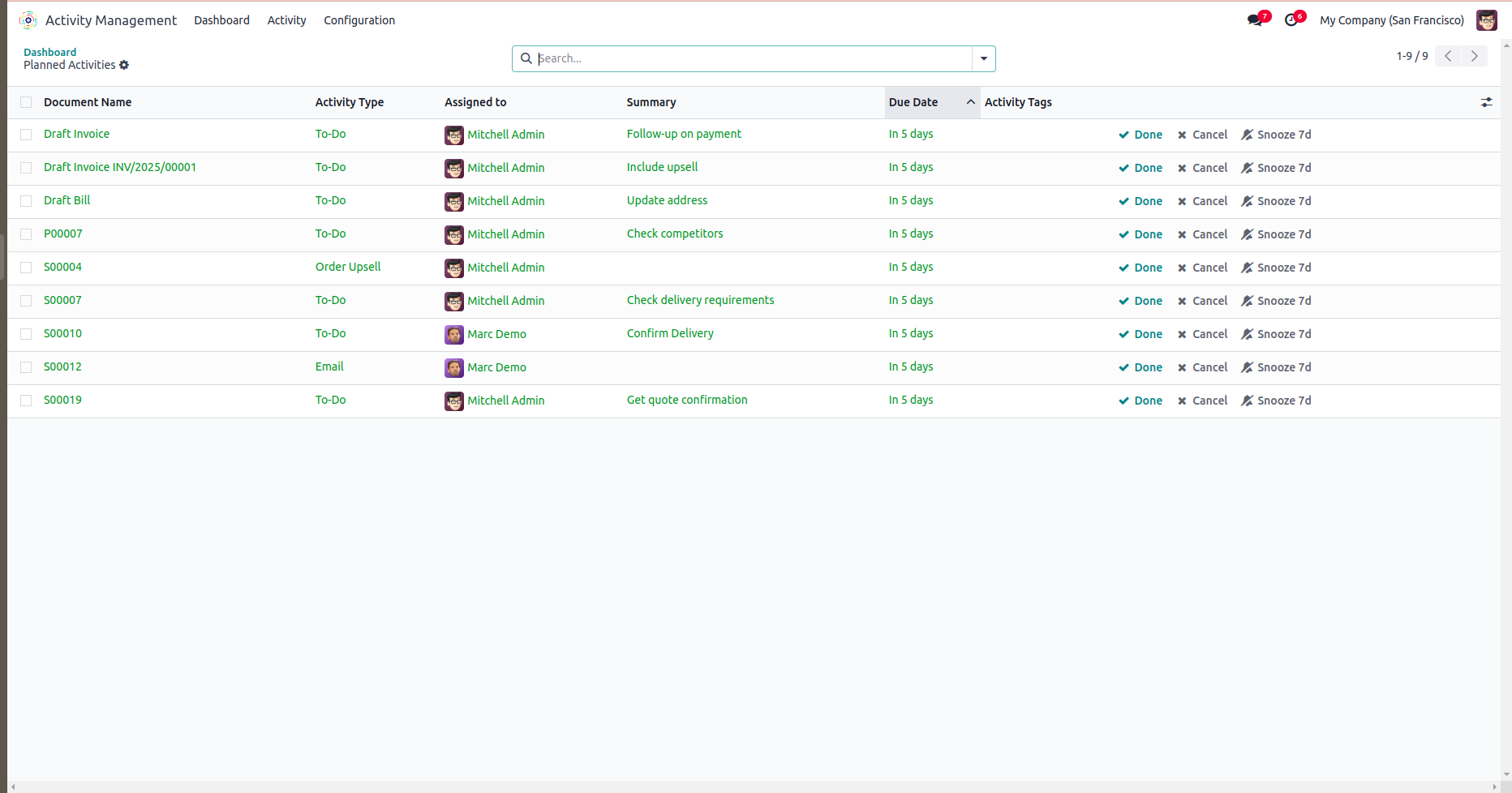
Task: Mark the S00012 activity as Done
Action: click(1140, 367)
